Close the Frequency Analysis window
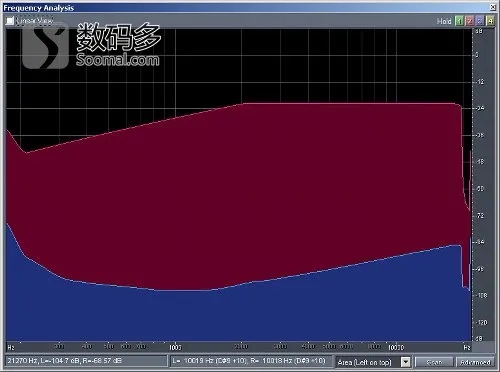This screenshot has width=500, height=372. pos(493,7)
